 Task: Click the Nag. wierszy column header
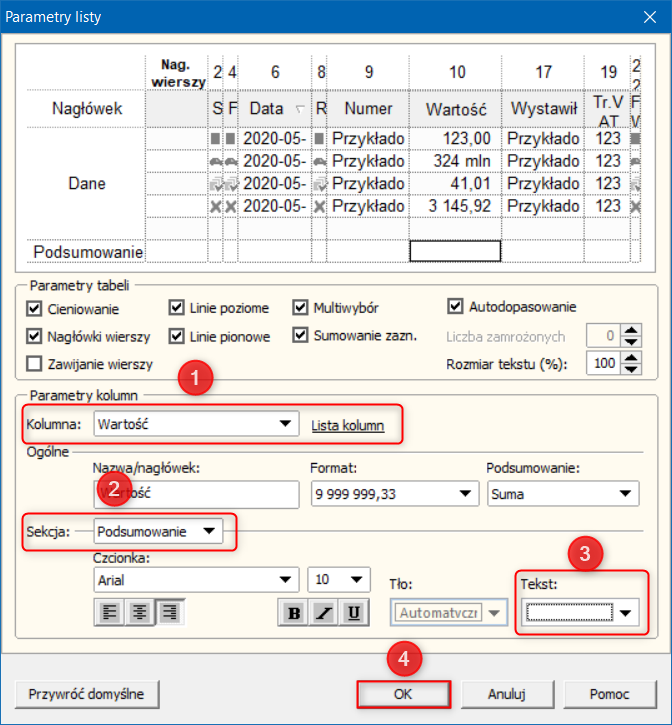178,73
